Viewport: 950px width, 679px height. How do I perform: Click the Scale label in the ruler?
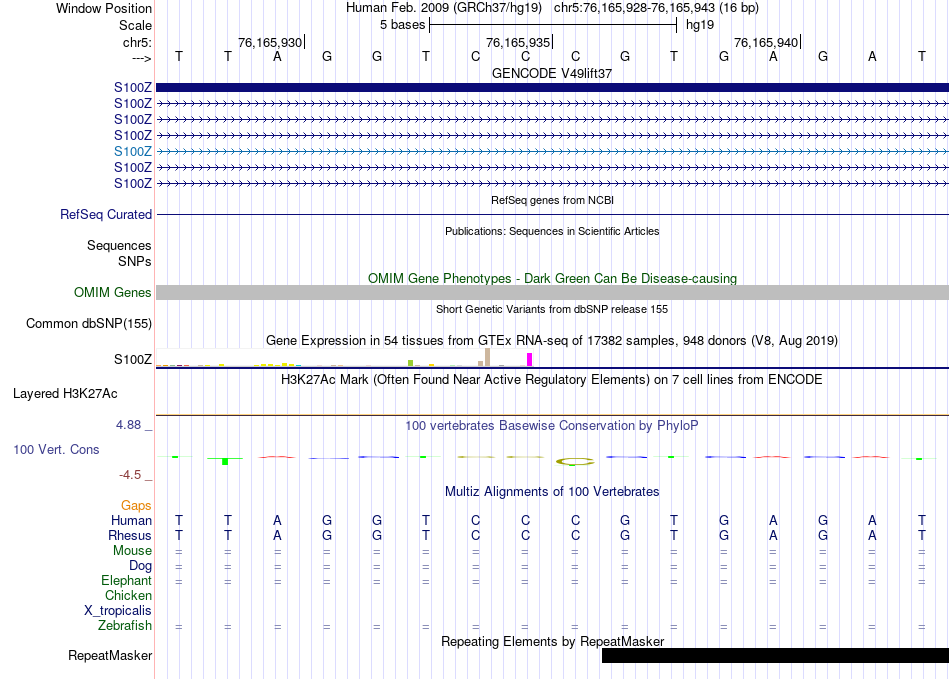click(135, 25)
